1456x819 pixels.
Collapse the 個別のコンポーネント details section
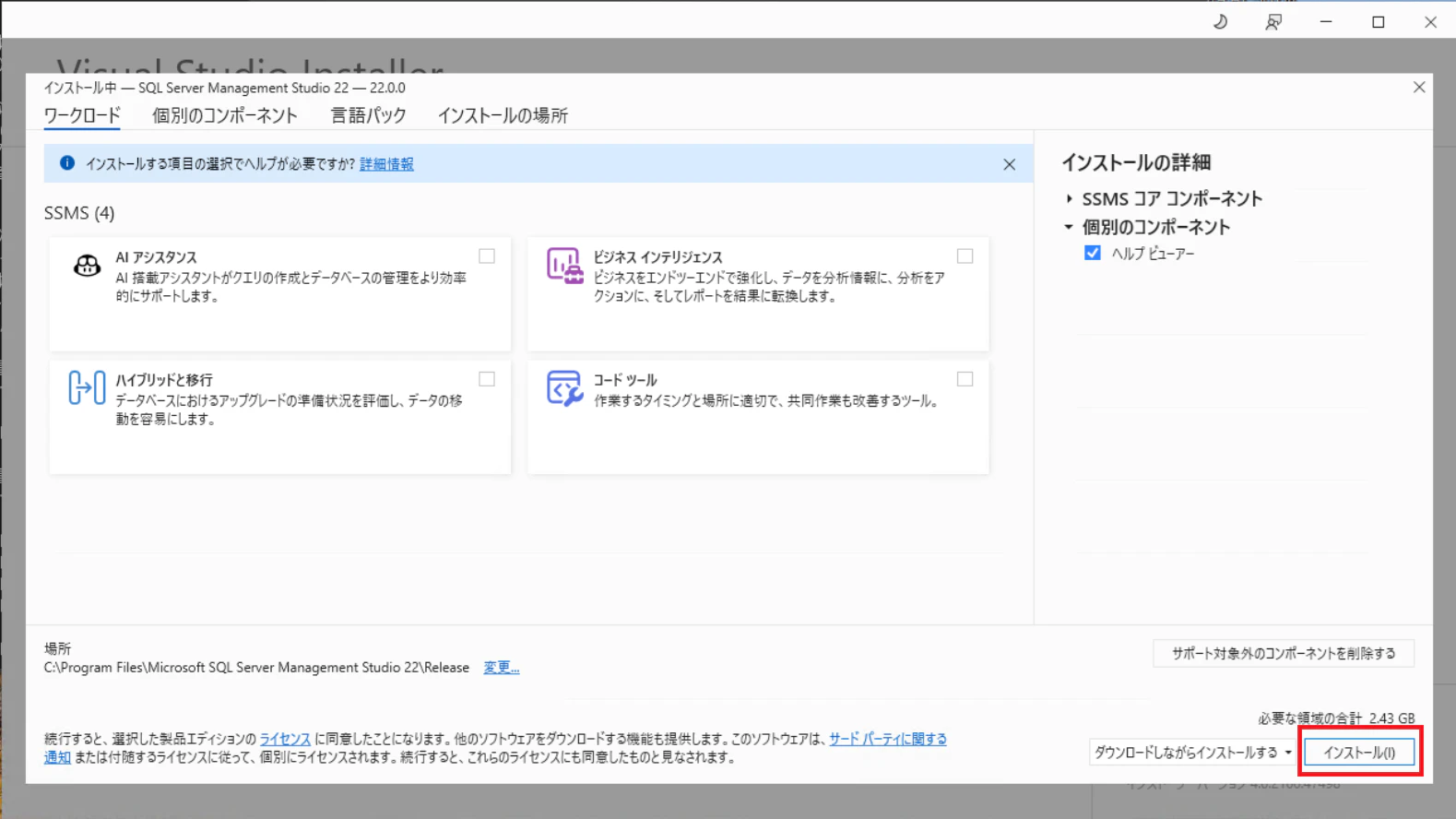click(x=1069, y=227)
